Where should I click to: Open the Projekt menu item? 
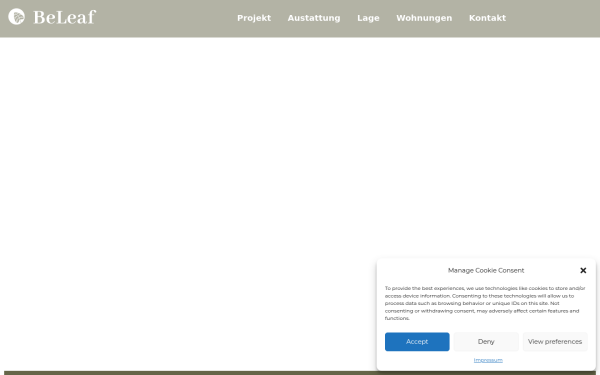pyautogui.click(x=254, y=18)
